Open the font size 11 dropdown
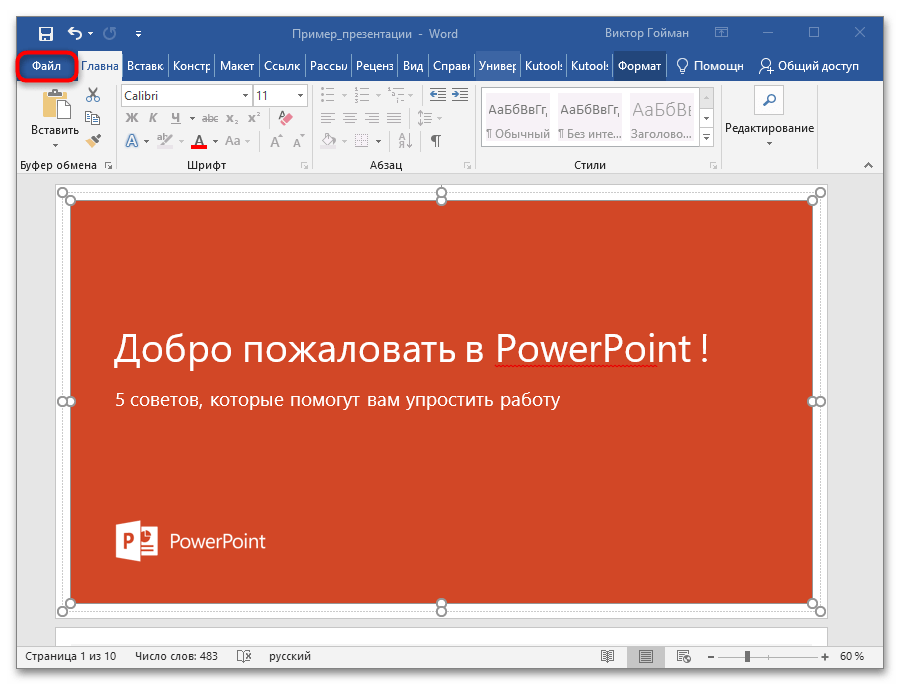Screen dimensions: 900x685 [x=300, y=96]
